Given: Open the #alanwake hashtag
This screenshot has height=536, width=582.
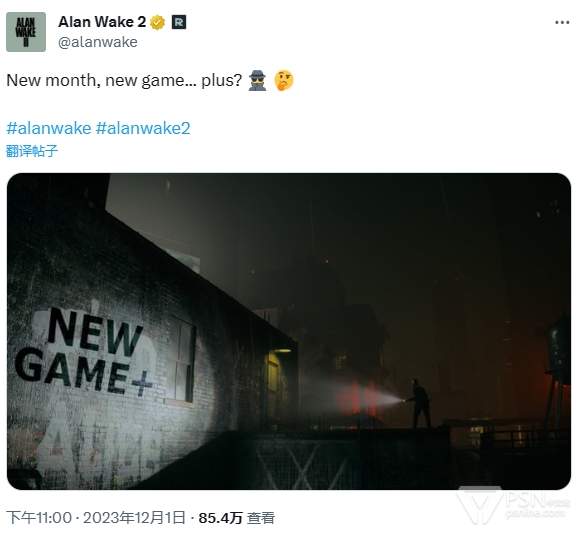Looking at the screenshot, I should pos(49,128).
